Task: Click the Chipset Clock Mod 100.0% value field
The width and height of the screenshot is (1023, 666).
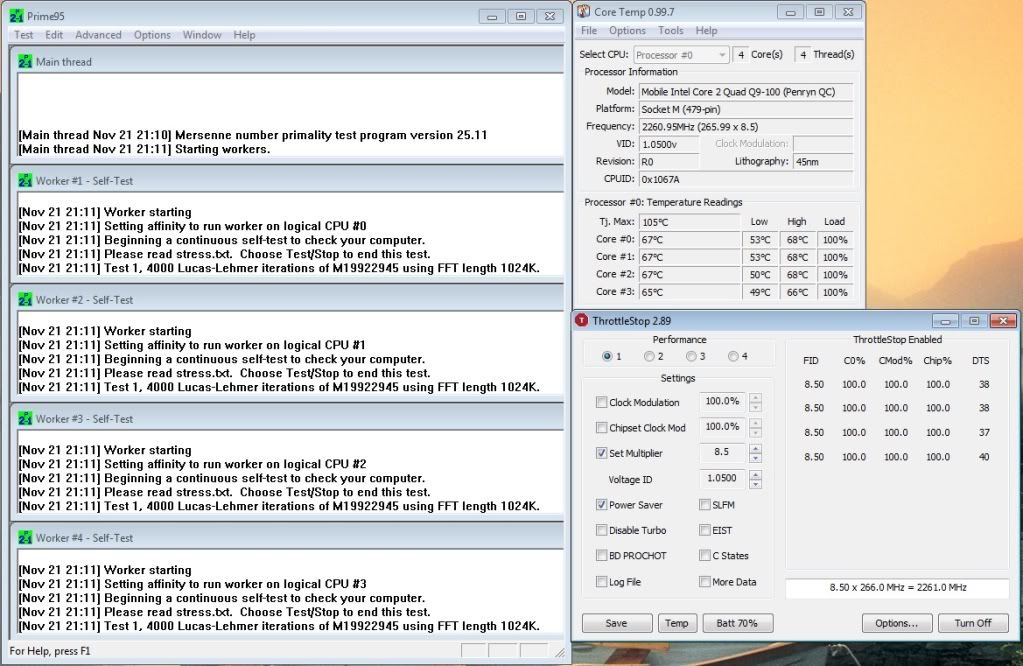Action: (722, 427)
